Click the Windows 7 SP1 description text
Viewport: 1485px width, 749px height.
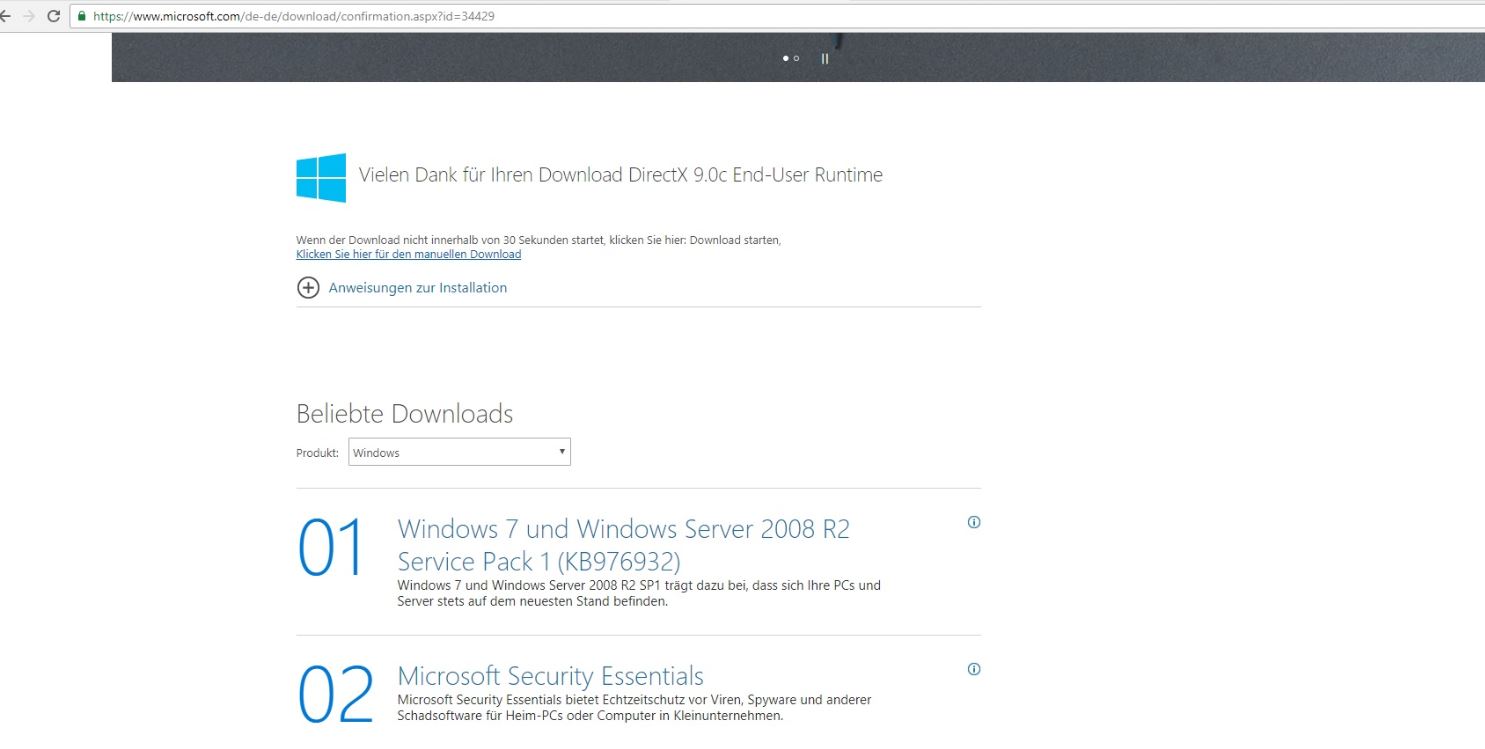639,593
